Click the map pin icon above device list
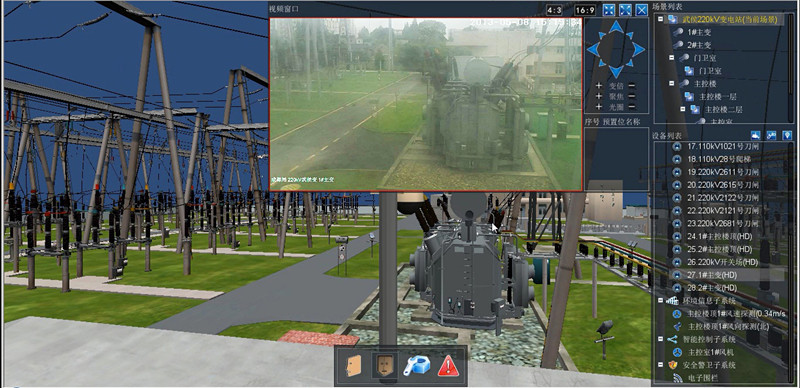The height and width of the screenshot is (388, 800). pyautogui.click(x=787, y=135)
